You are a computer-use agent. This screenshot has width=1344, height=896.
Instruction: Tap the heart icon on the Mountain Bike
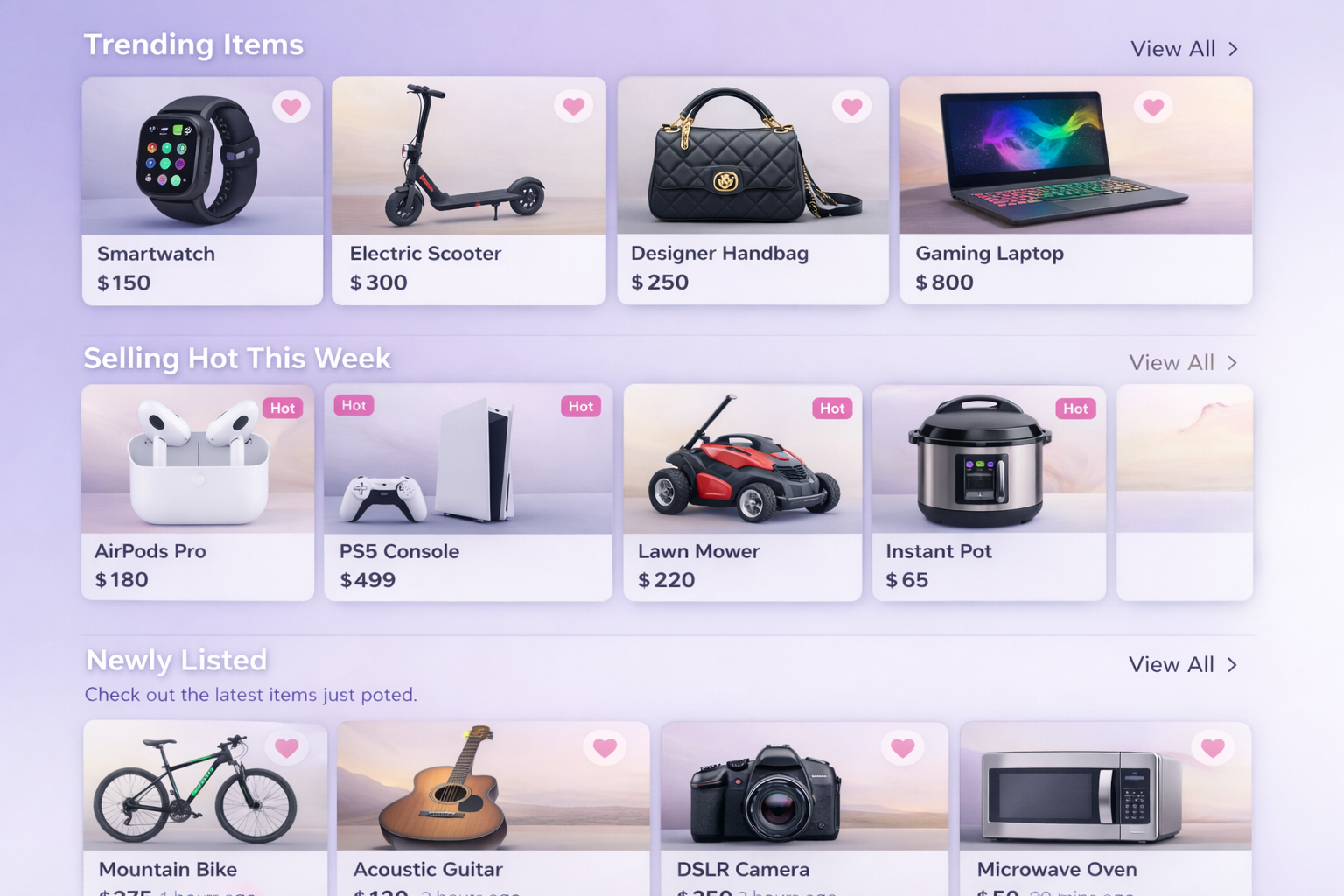pos(287,747)
